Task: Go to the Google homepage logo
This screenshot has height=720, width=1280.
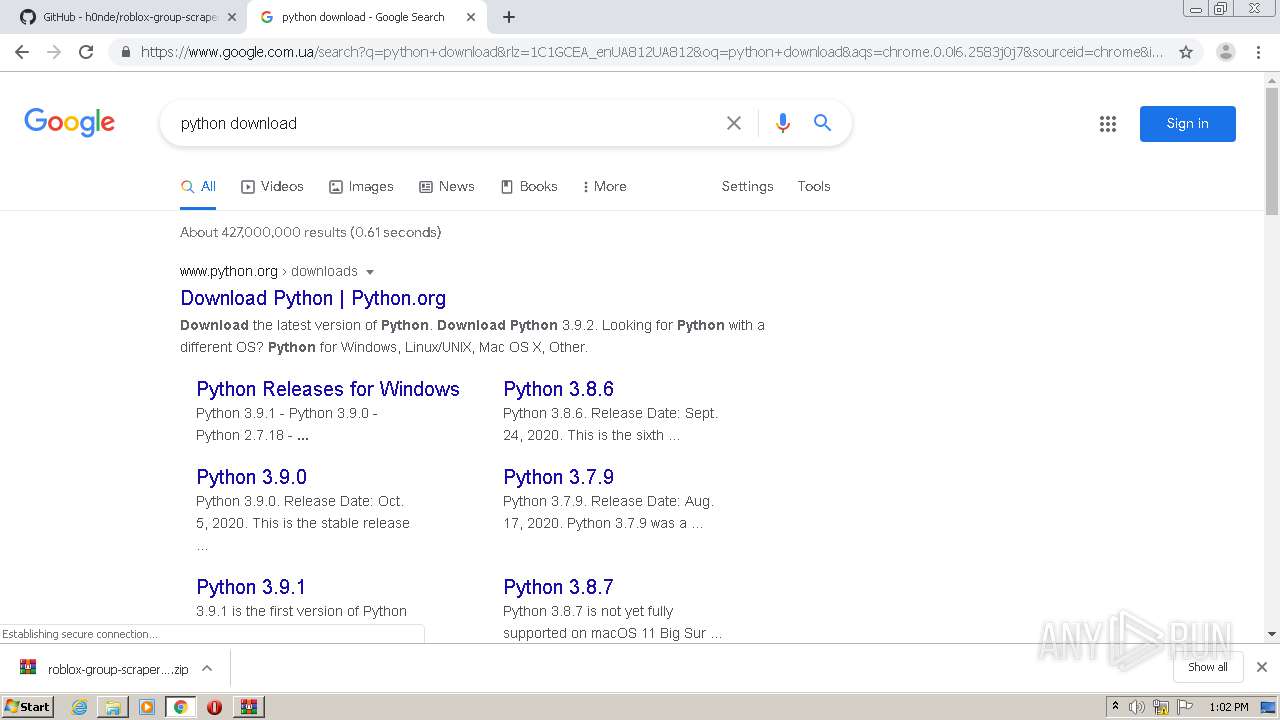Action: click(70, 123)
